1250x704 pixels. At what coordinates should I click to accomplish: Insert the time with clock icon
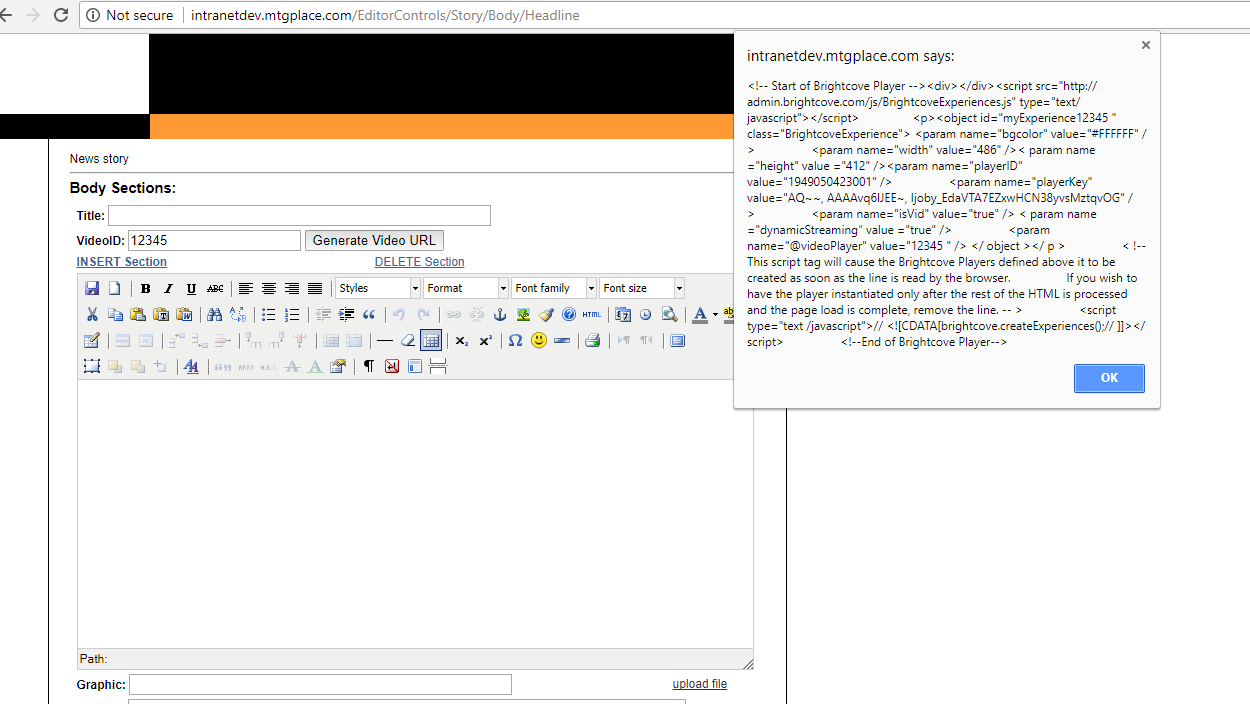[646, 314]
